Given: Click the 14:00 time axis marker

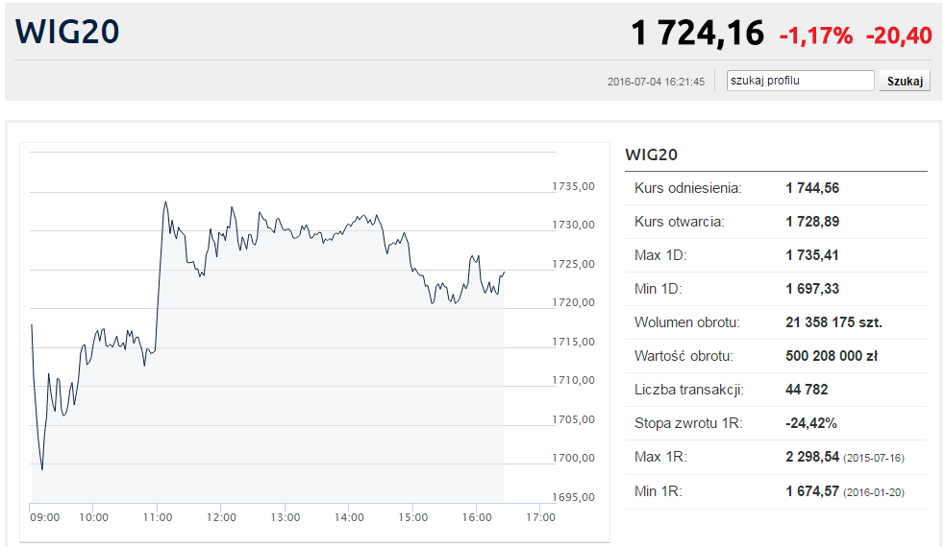Looking at the screenshot, I should point(349,517).
